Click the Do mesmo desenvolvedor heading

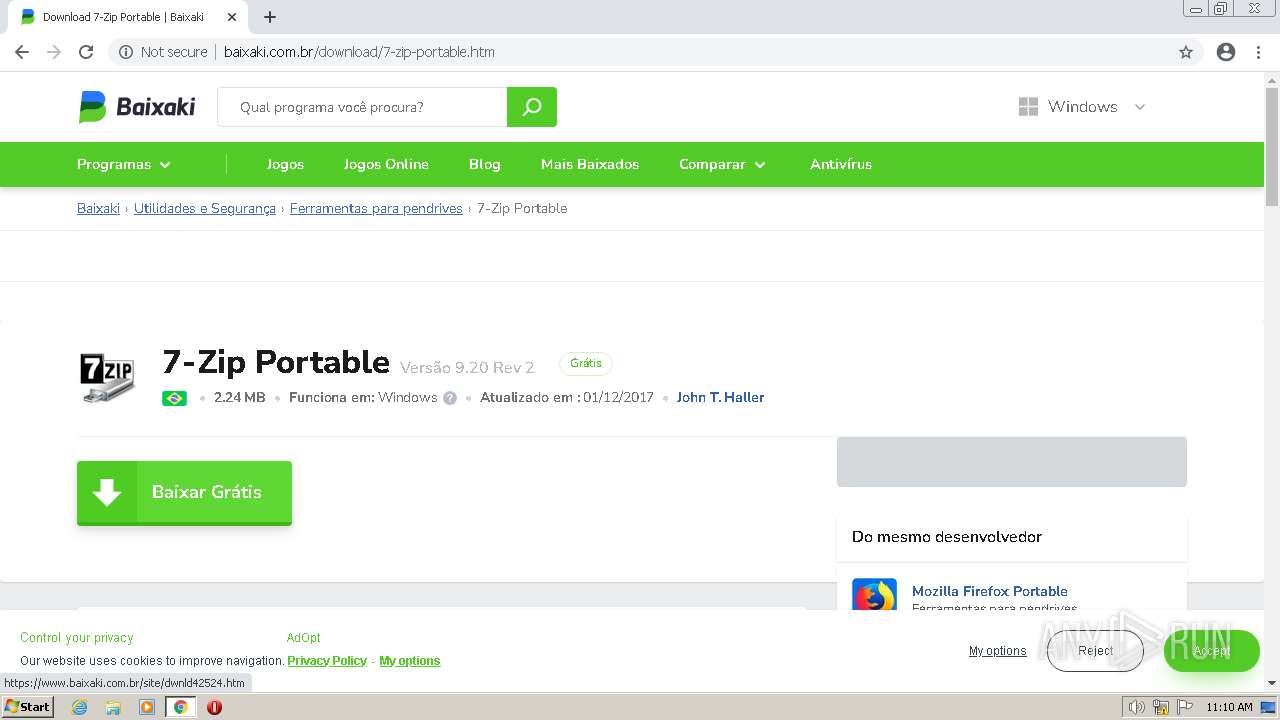click(x=947, y=537)
